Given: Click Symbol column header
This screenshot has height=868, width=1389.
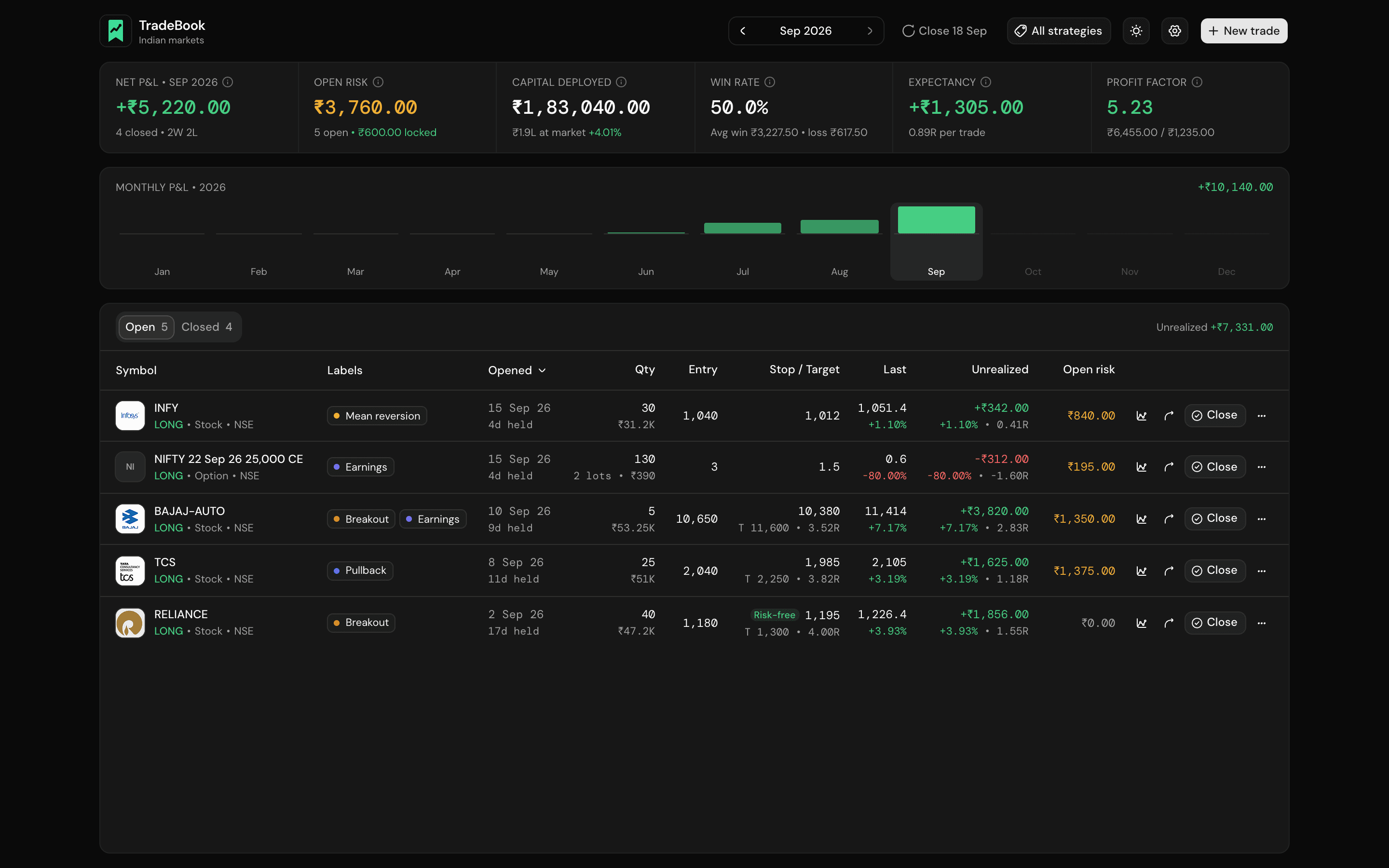Looking at the screenshot, I should pos(136,370).
